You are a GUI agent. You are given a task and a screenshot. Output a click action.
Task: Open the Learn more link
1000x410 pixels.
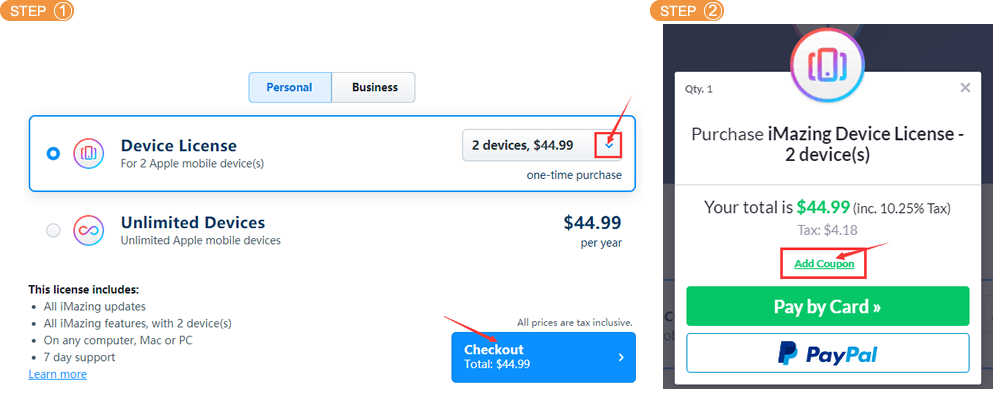pyautogui.click(x=57, y=374)
